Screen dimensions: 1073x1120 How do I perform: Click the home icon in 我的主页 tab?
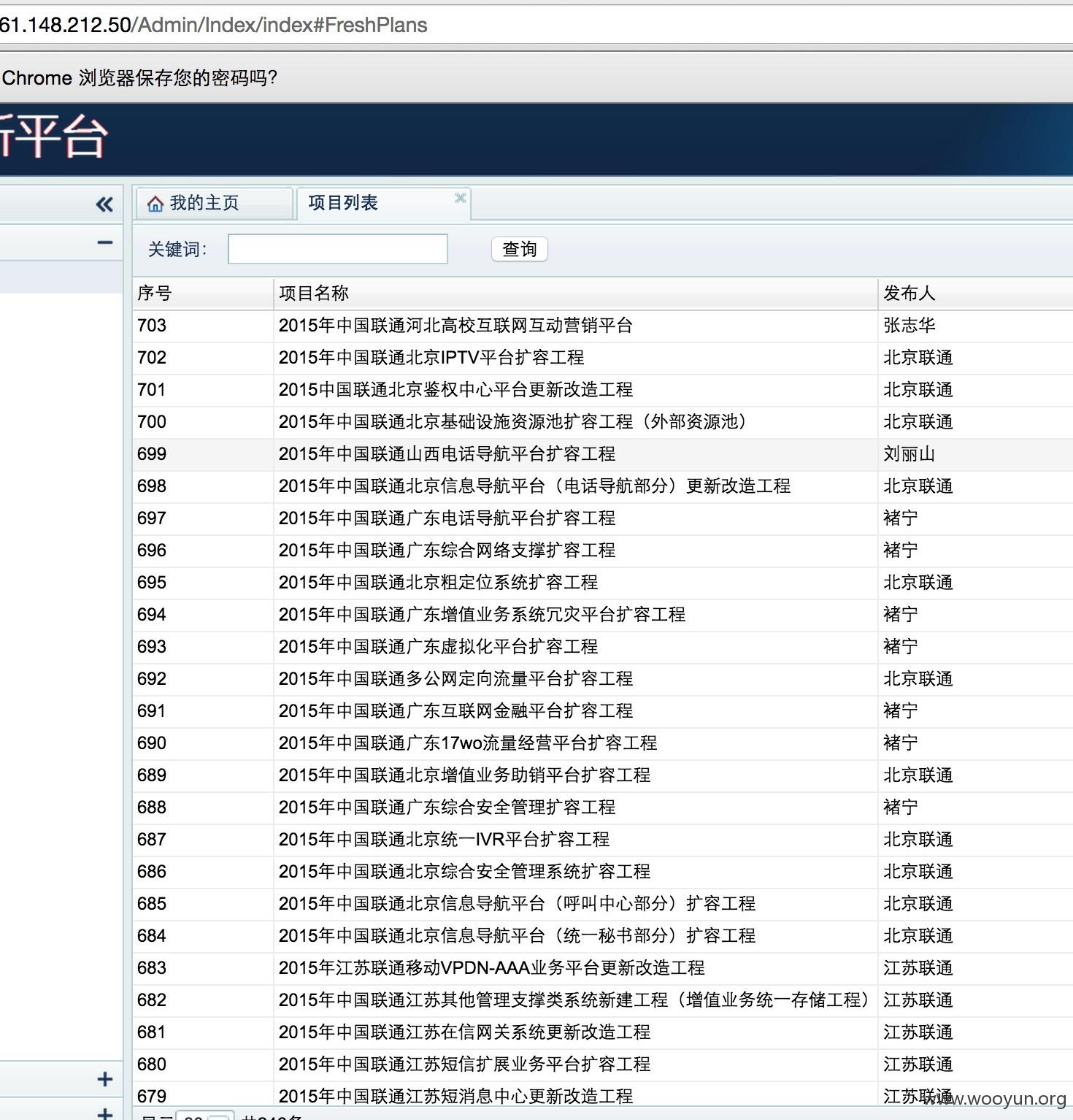point(155,204)
